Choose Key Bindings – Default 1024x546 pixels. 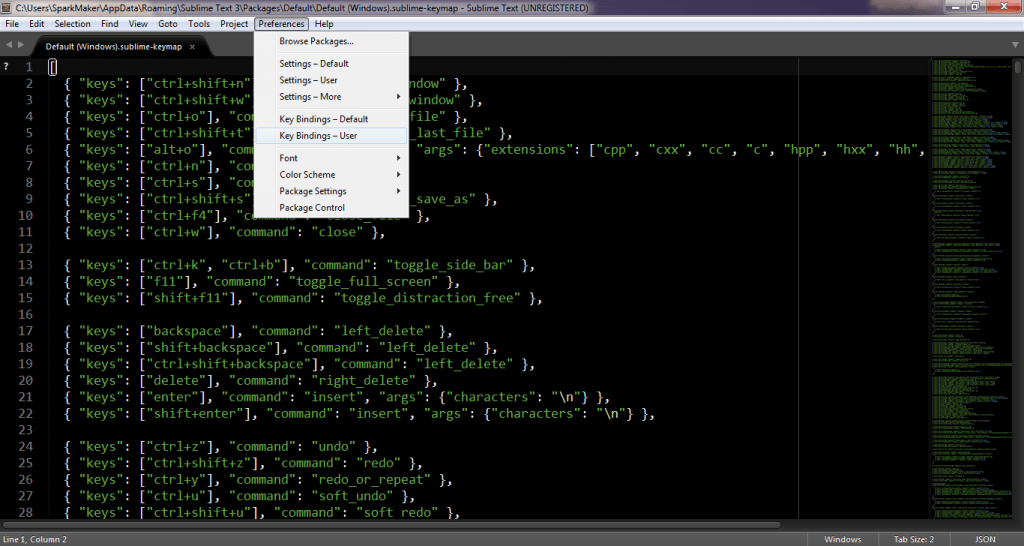[323, 119]
